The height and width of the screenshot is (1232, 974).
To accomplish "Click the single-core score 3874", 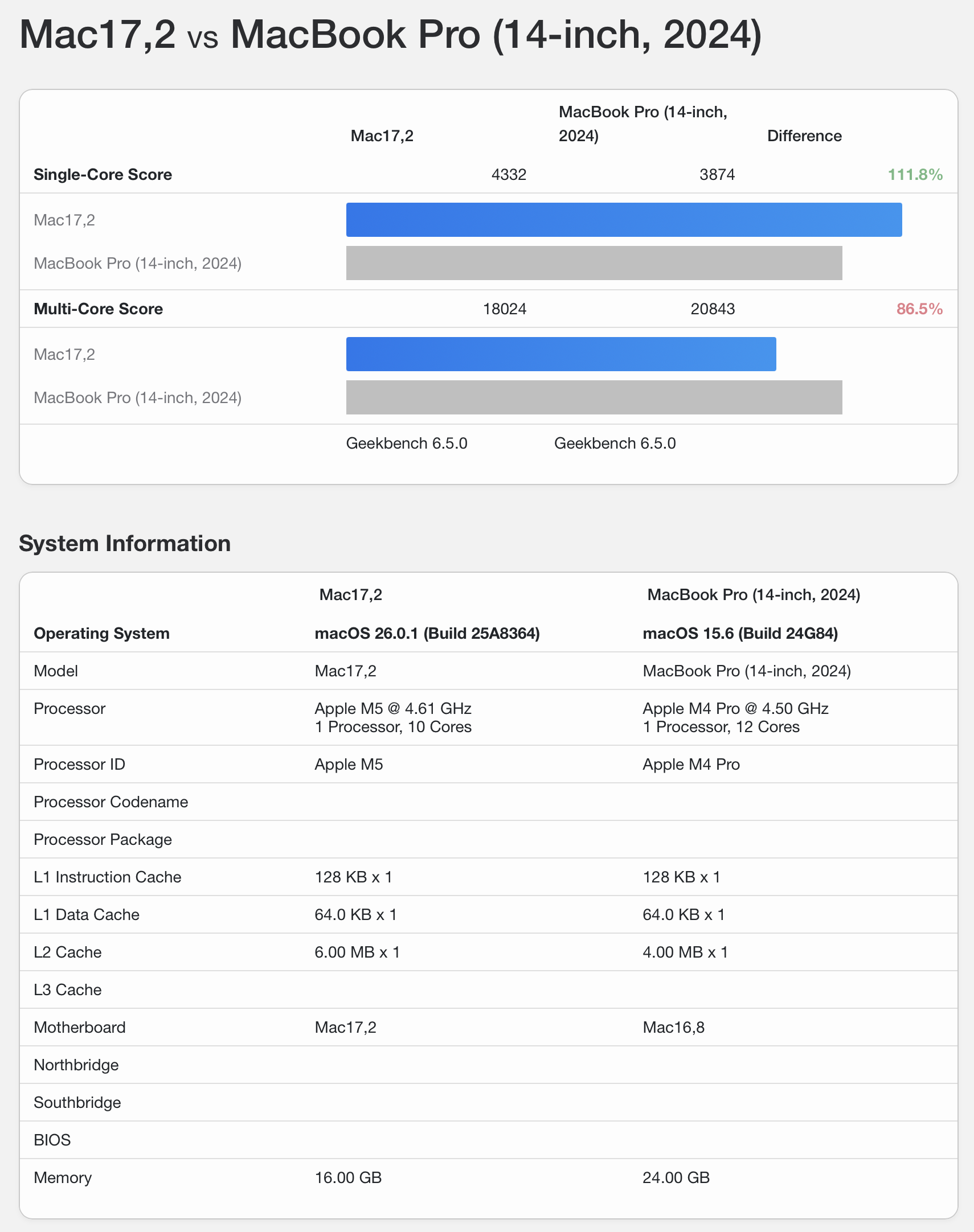I will point(716,174).
